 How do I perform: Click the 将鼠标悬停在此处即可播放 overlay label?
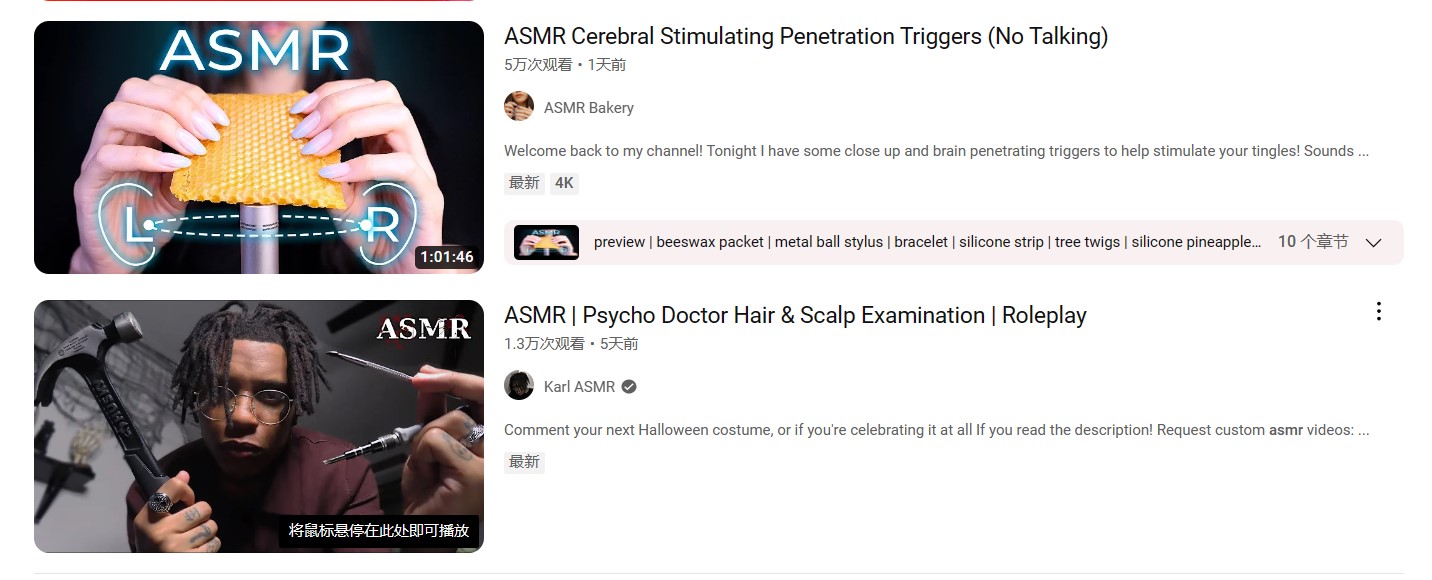tap(379, 531)
